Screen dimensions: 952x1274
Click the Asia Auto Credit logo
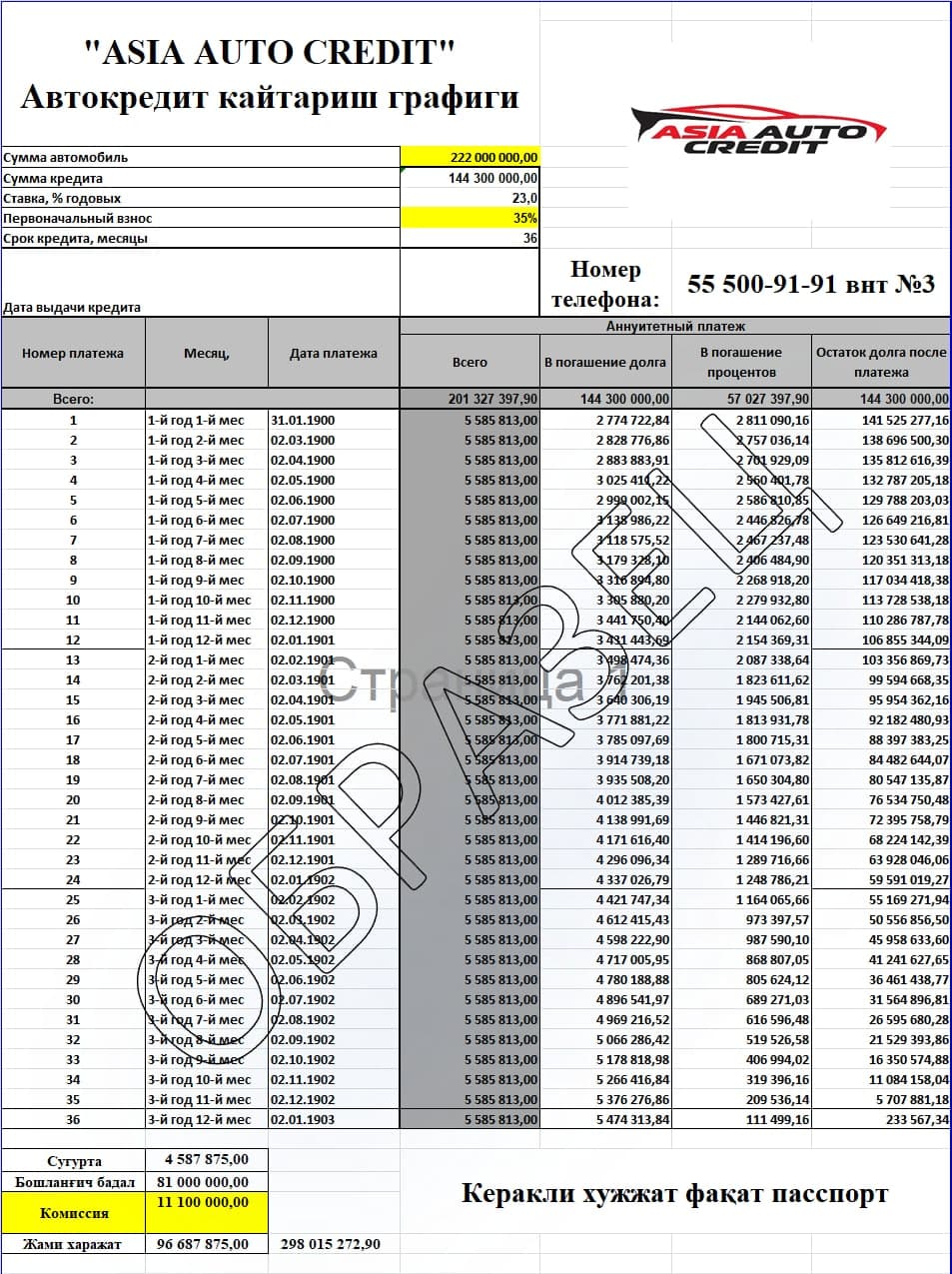(759, 129)
